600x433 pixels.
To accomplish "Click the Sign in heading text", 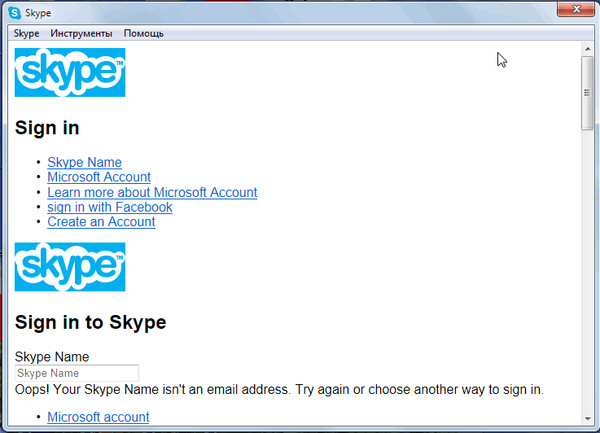I will 47,128.
